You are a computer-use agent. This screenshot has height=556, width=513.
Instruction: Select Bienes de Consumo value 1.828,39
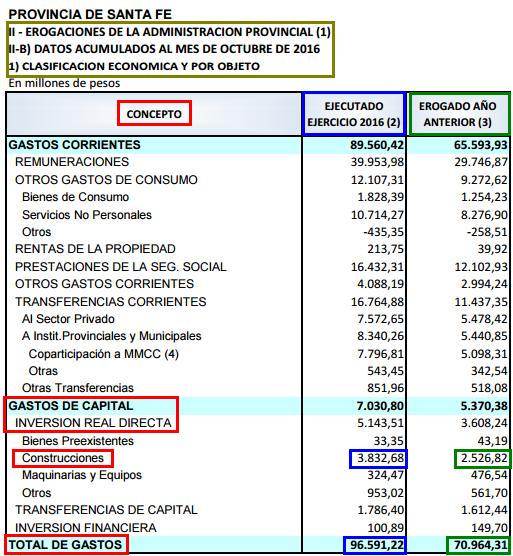click(x=380, y=197)
